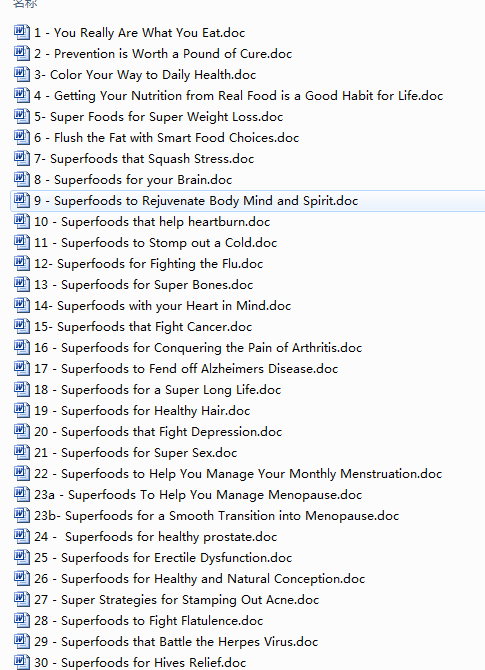This screenshot has width=485, height=670.
Task: Select '8 - Superfoods for your Brain.doc'
Action: (x=133, y=179)
